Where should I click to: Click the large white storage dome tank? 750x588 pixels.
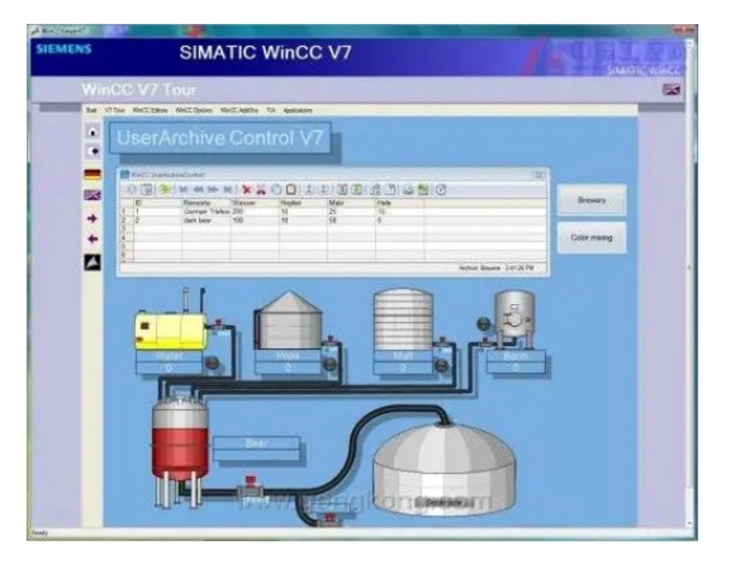point(444,469)
